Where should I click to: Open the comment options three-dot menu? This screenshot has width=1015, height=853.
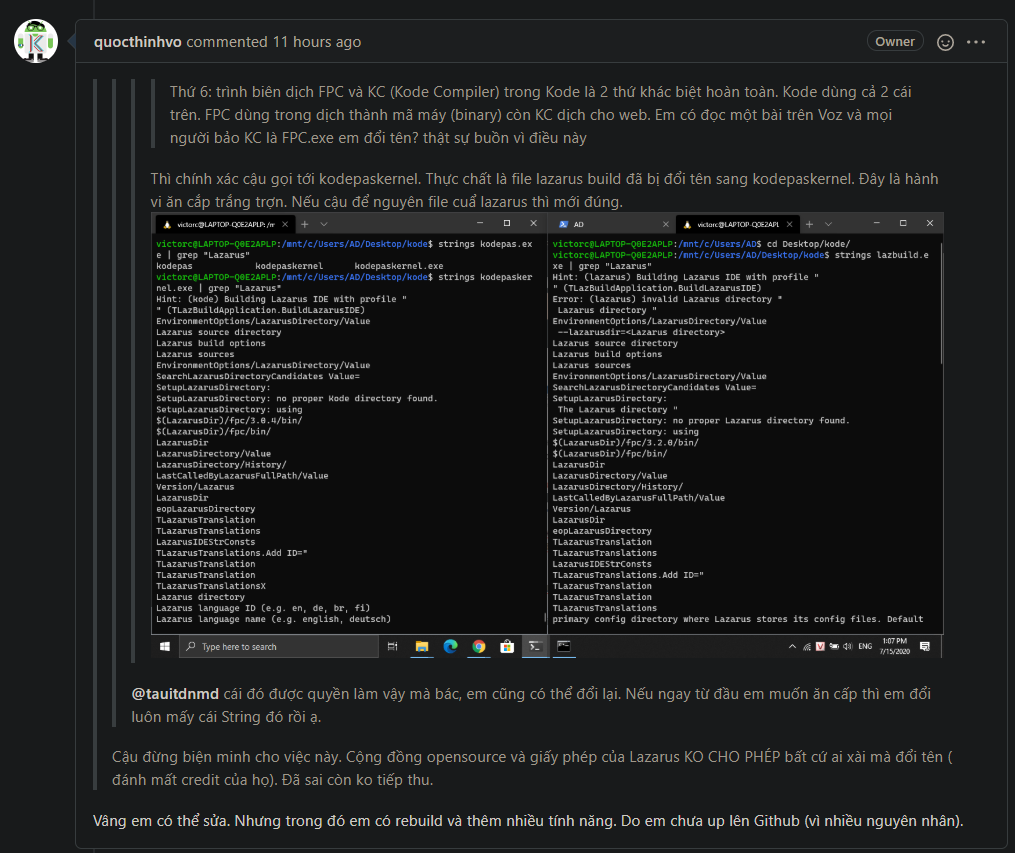[x=976, y=42]
